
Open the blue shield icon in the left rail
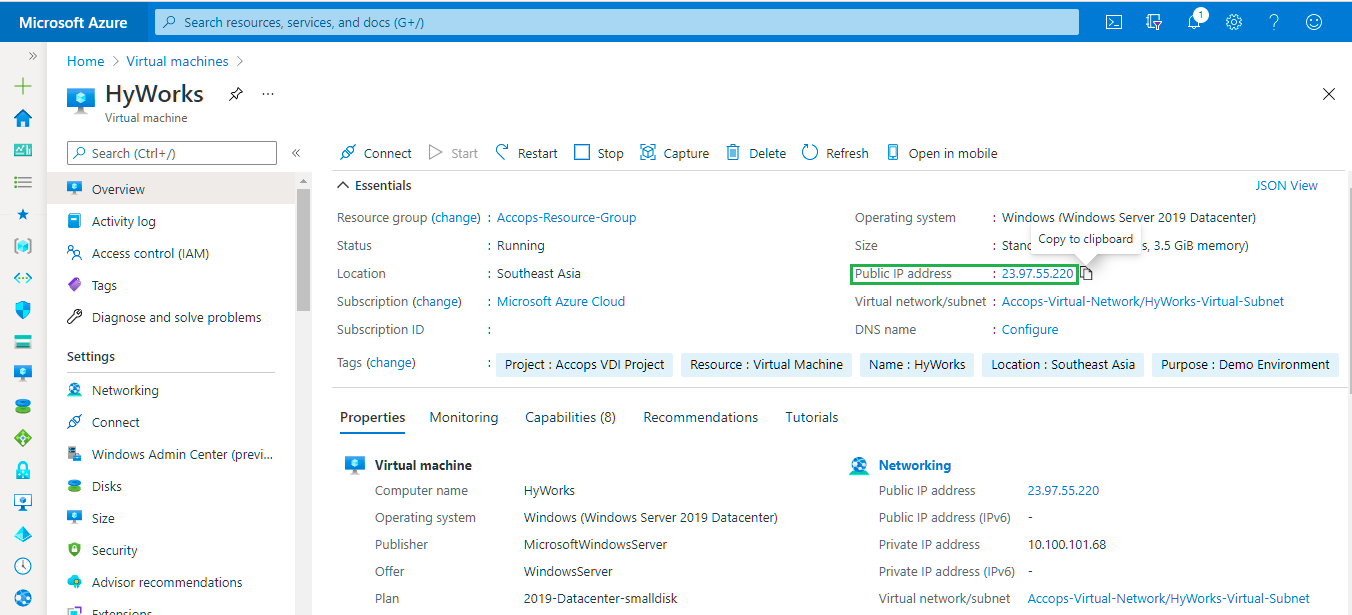pos(23,310)
